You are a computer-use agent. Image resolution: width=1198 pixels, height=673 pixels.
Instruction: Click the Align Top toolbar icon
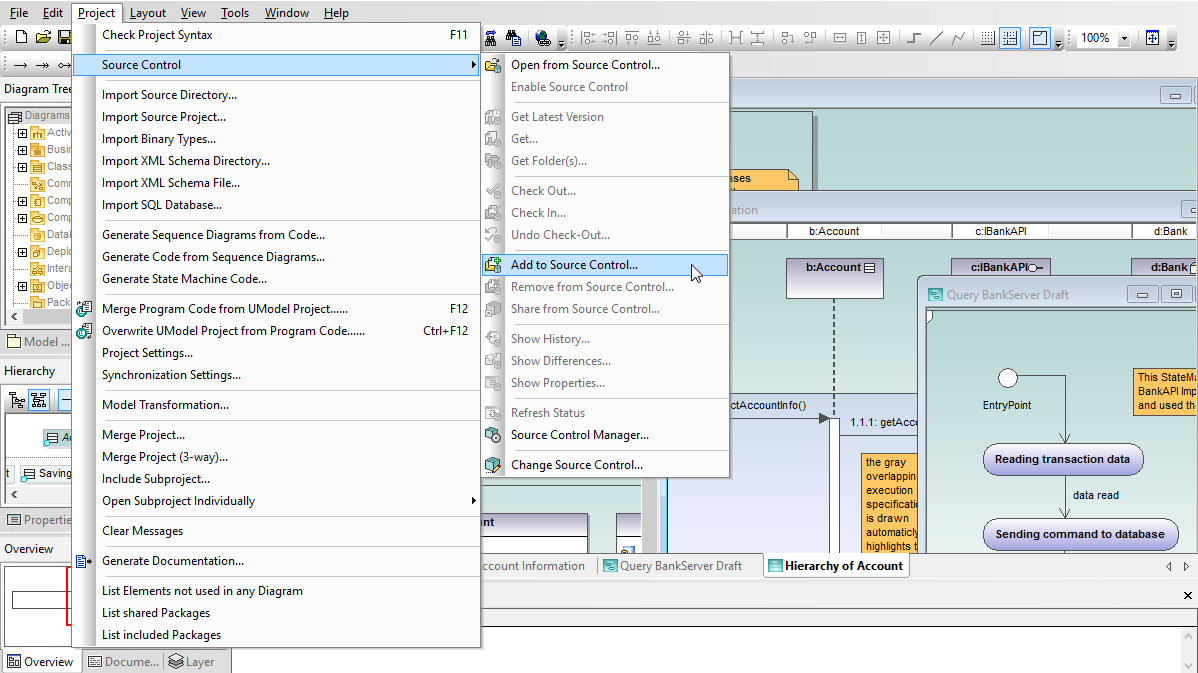tap(632, 37)
